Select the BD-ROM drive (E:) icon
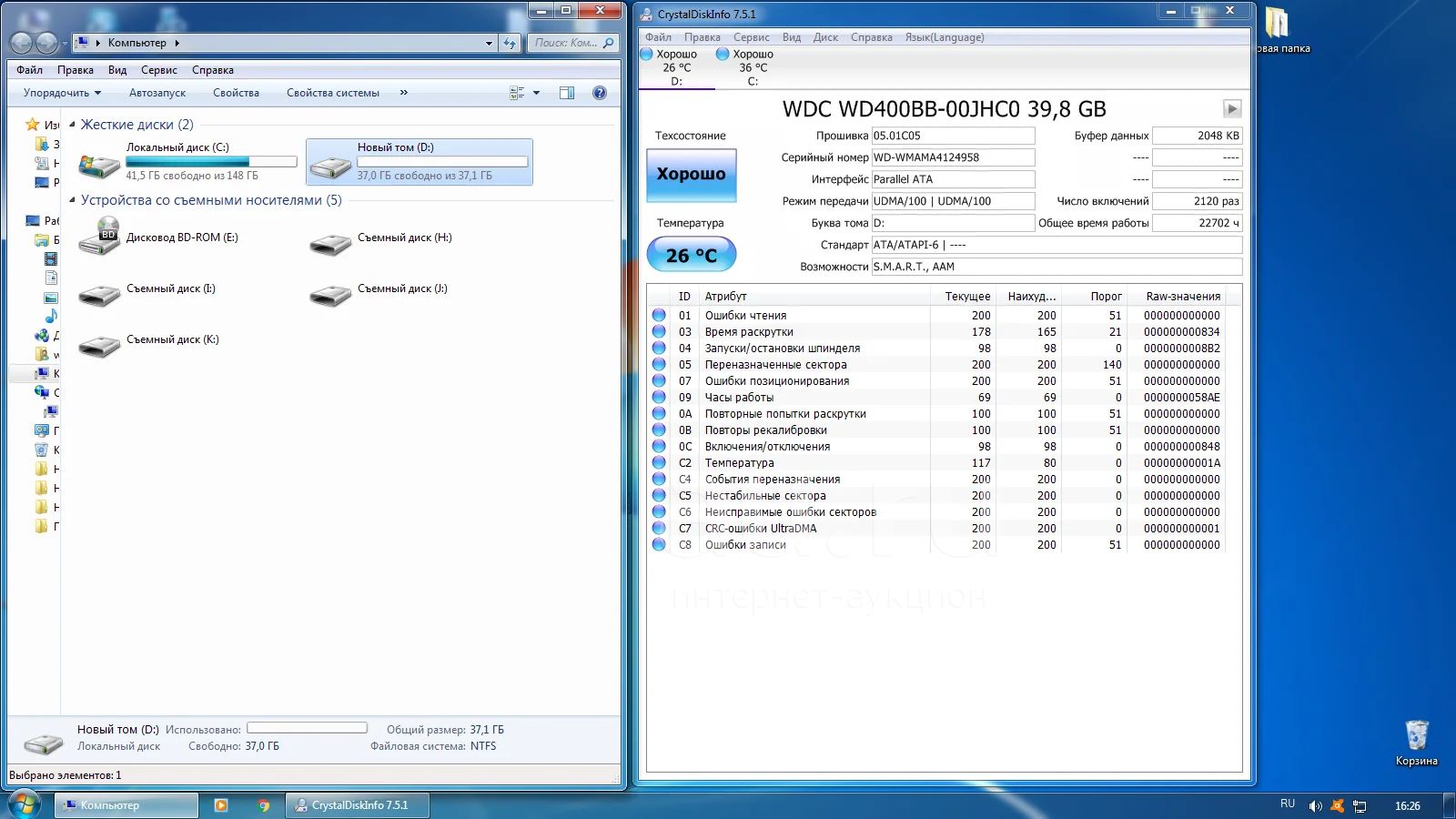The height and width of the screenshot is (819, 1456). point(99,237)
